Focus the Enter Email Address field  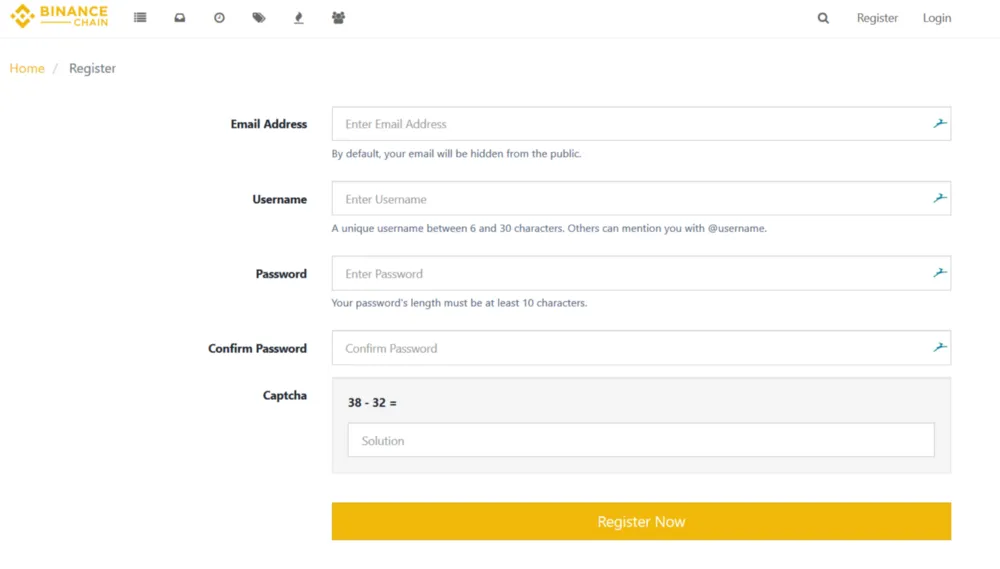pos(641,124)
